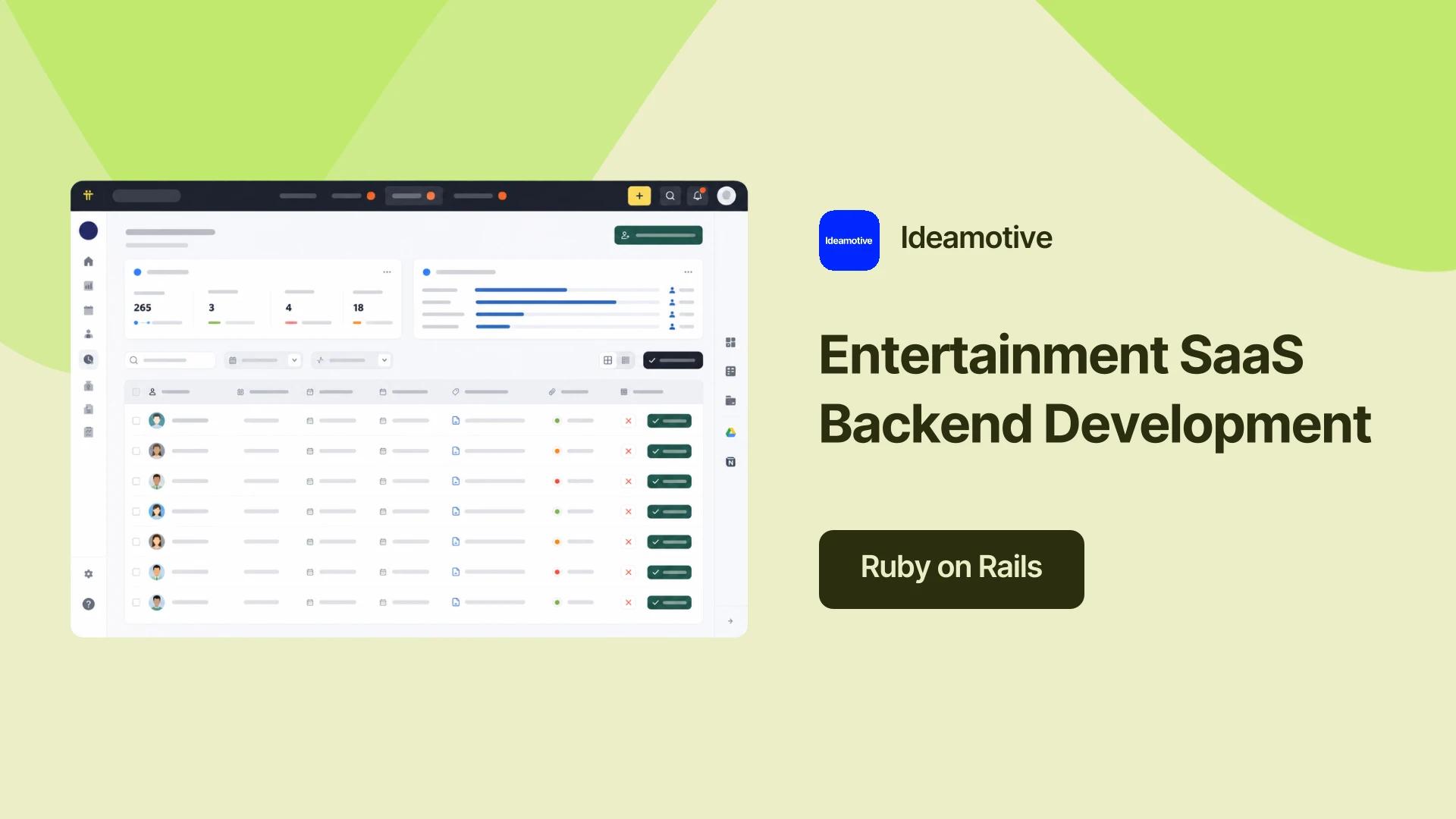
Task: Click the tag icon in the table header
Action: pyautogui.click(x=456, y=392)
